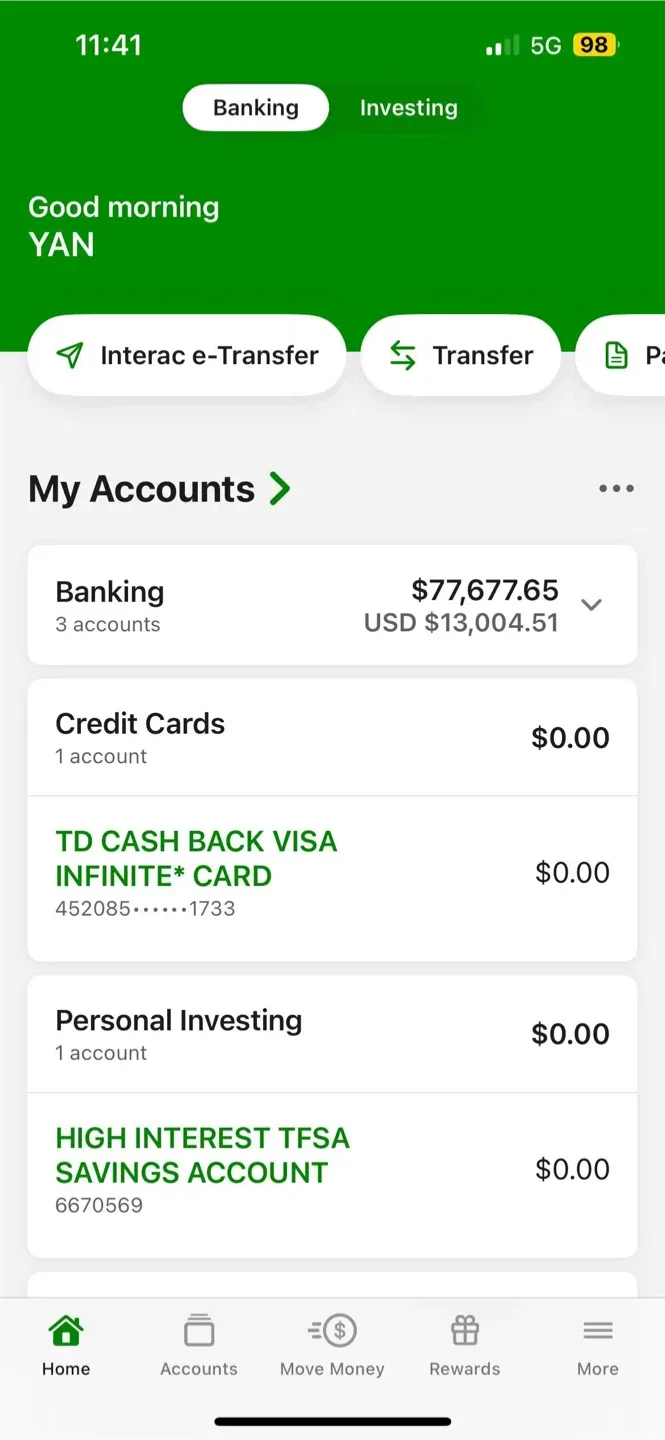
Task: Tap the More hamburger menu icon
Action: 598,1331
